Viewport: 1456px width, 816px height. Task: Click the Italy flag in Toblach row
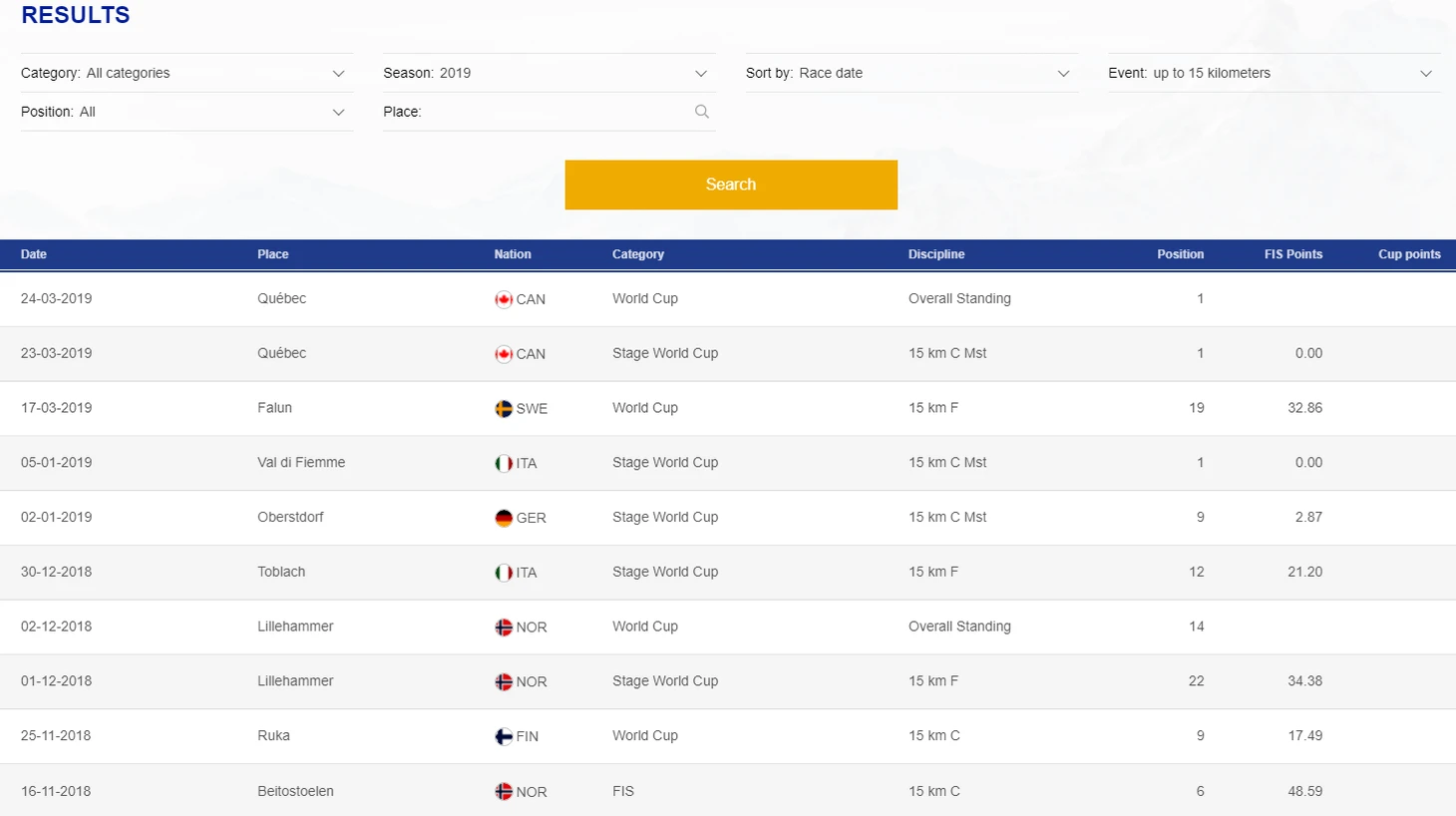504,573
